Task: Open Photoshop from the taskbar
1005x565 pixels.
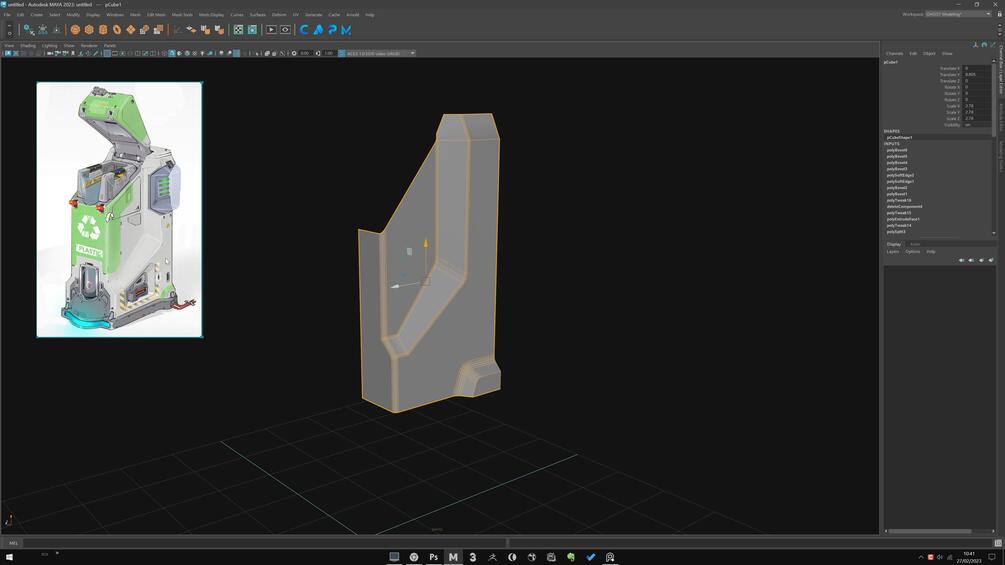Action: [433, 557]
